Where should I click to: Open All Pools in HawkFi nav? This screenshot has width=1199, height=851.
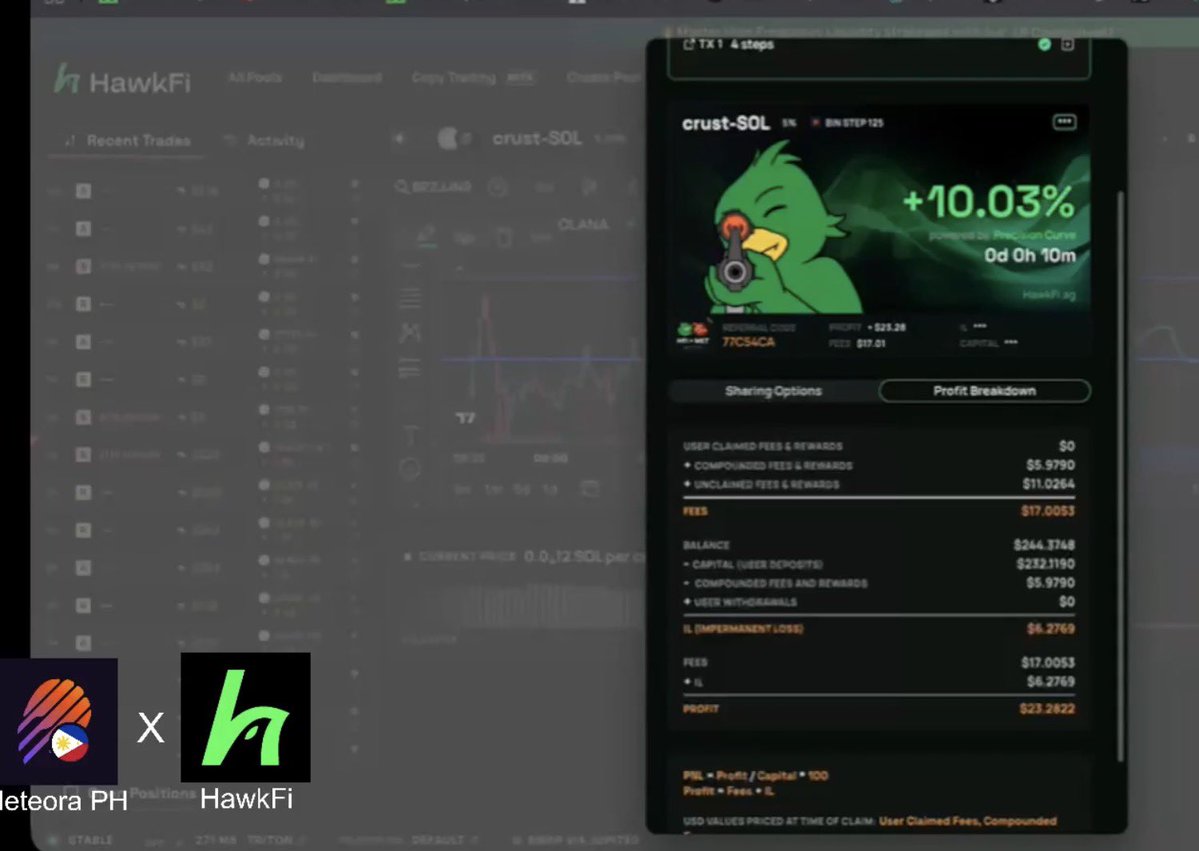(x=255, y=77)
